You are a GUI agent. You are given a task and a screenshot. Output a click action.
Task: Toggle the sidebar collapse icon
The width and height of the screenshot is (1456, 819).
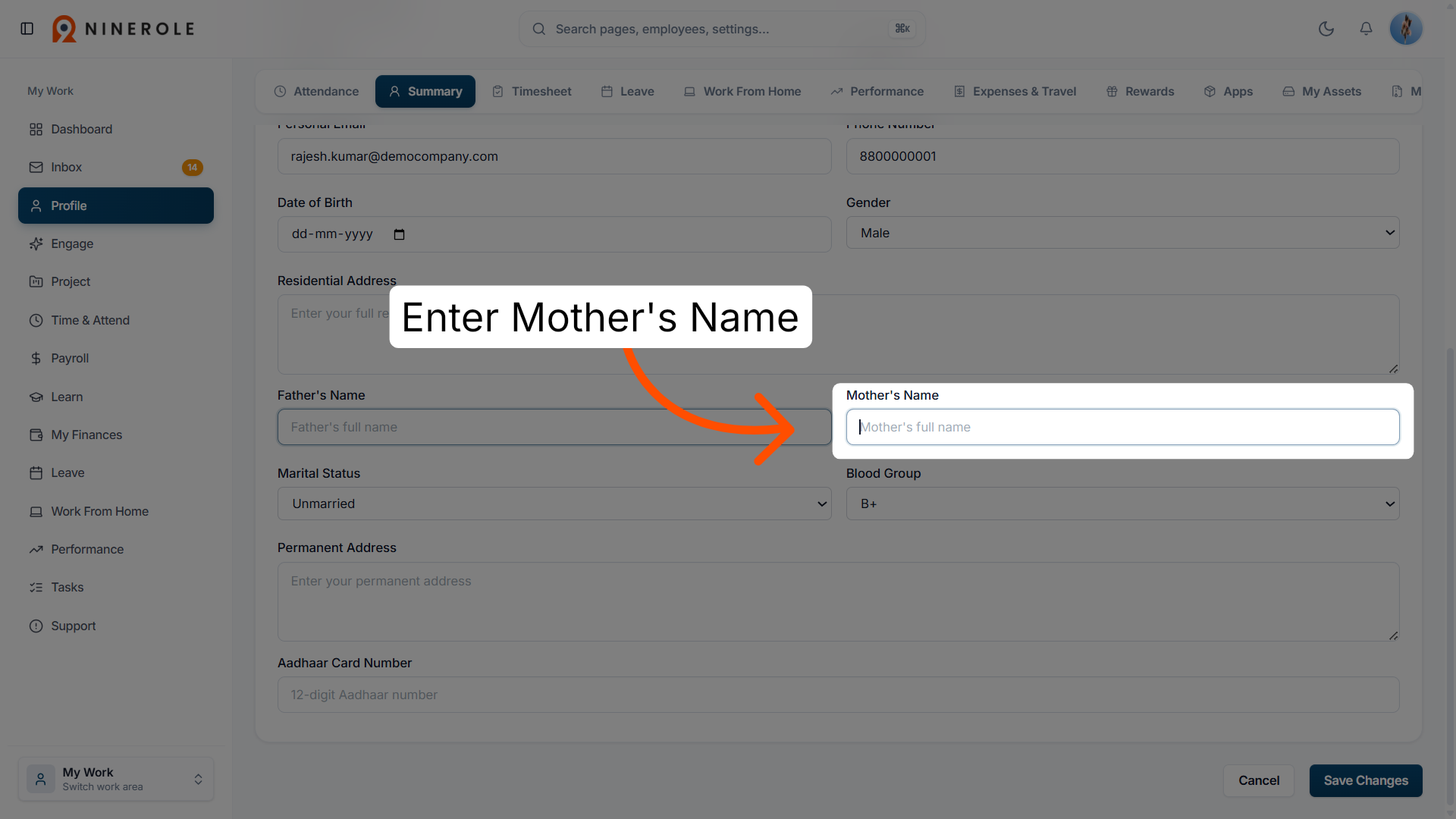tap(27, 29)
